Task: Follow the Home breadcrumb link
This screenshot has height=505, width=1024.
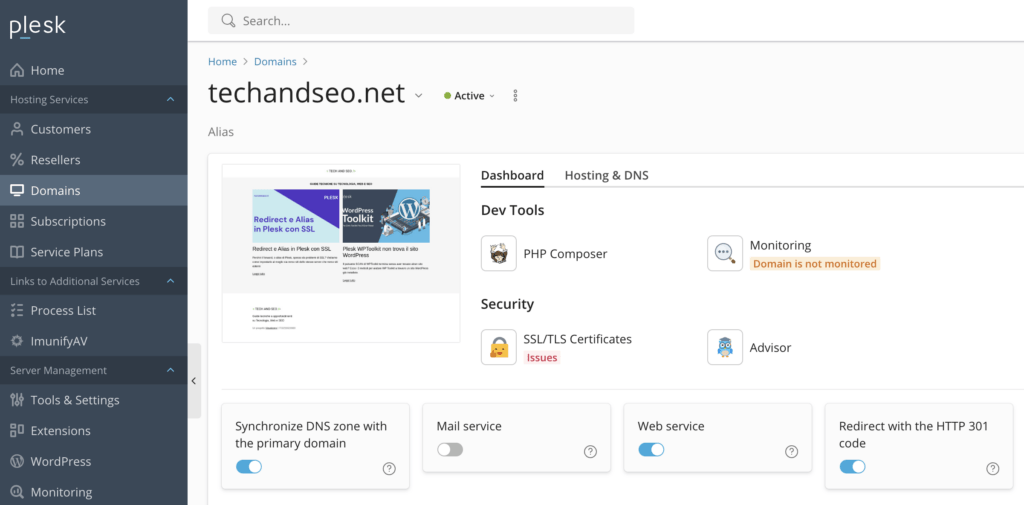Action: pyautogui.click(x=222, y=61)
